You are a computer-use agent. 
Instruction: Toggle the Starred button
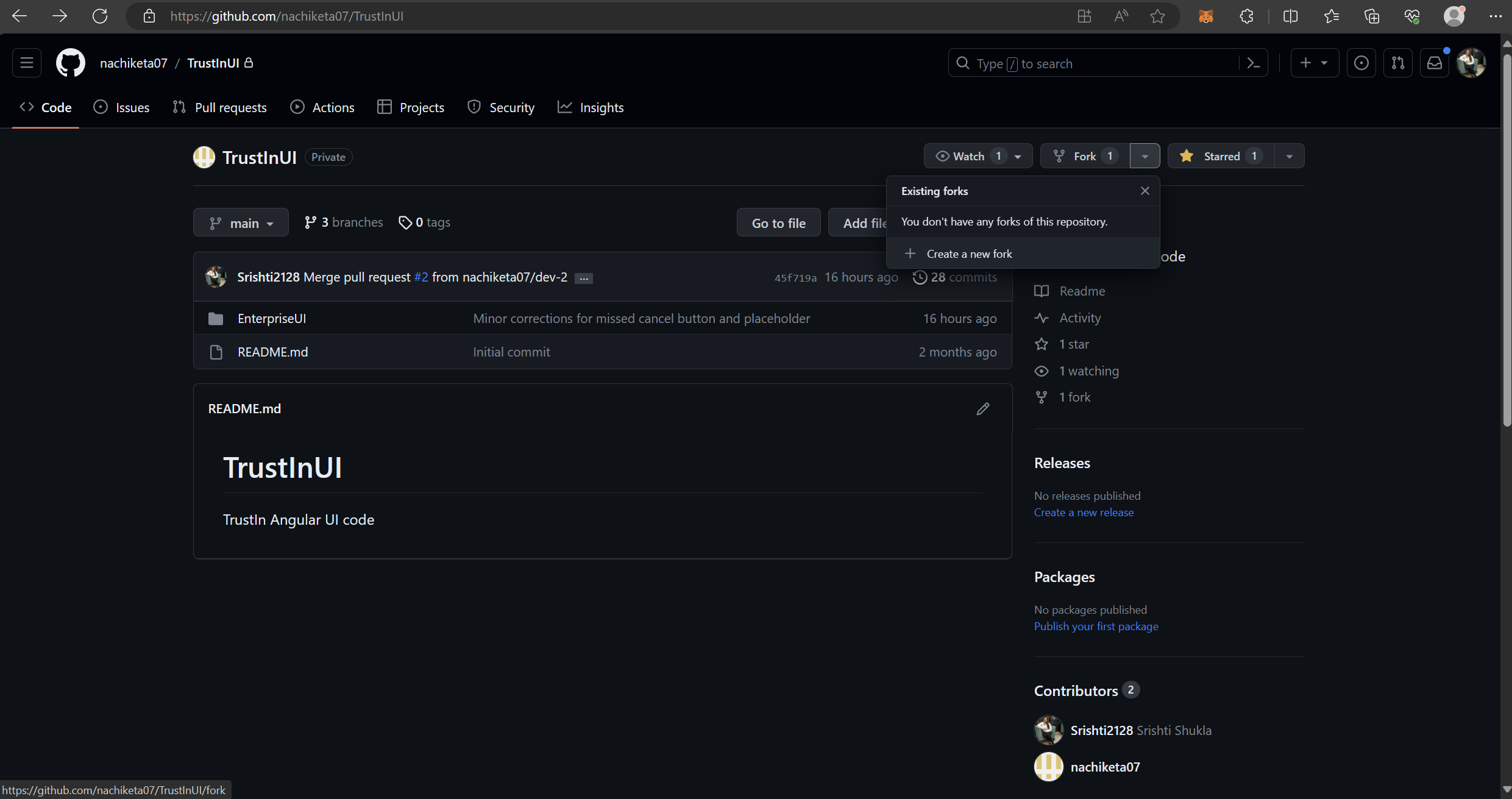tap(1221, 156)
